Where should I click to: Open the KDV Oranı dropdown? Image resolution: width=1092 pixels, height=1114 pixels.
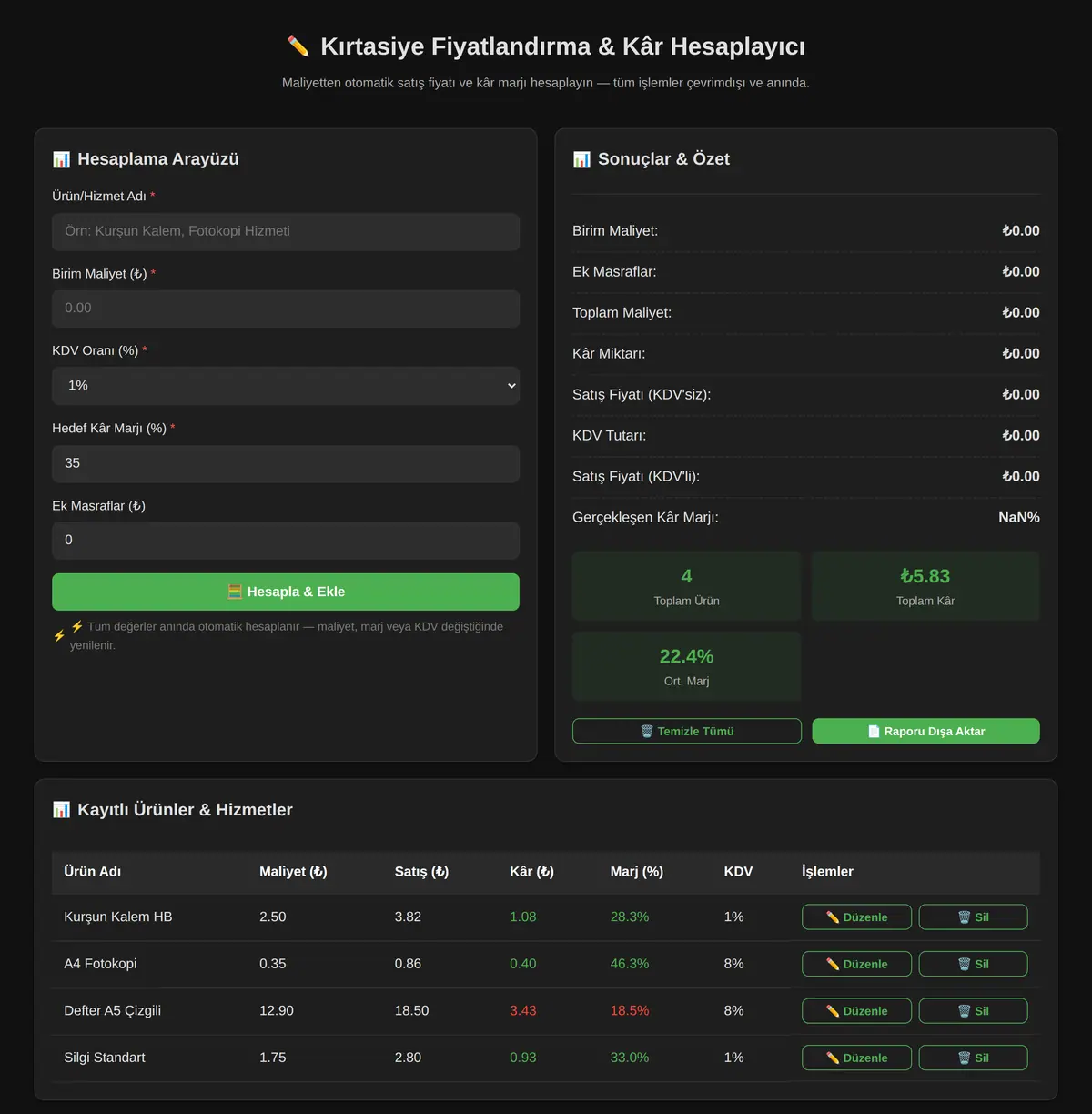[286, 386]
